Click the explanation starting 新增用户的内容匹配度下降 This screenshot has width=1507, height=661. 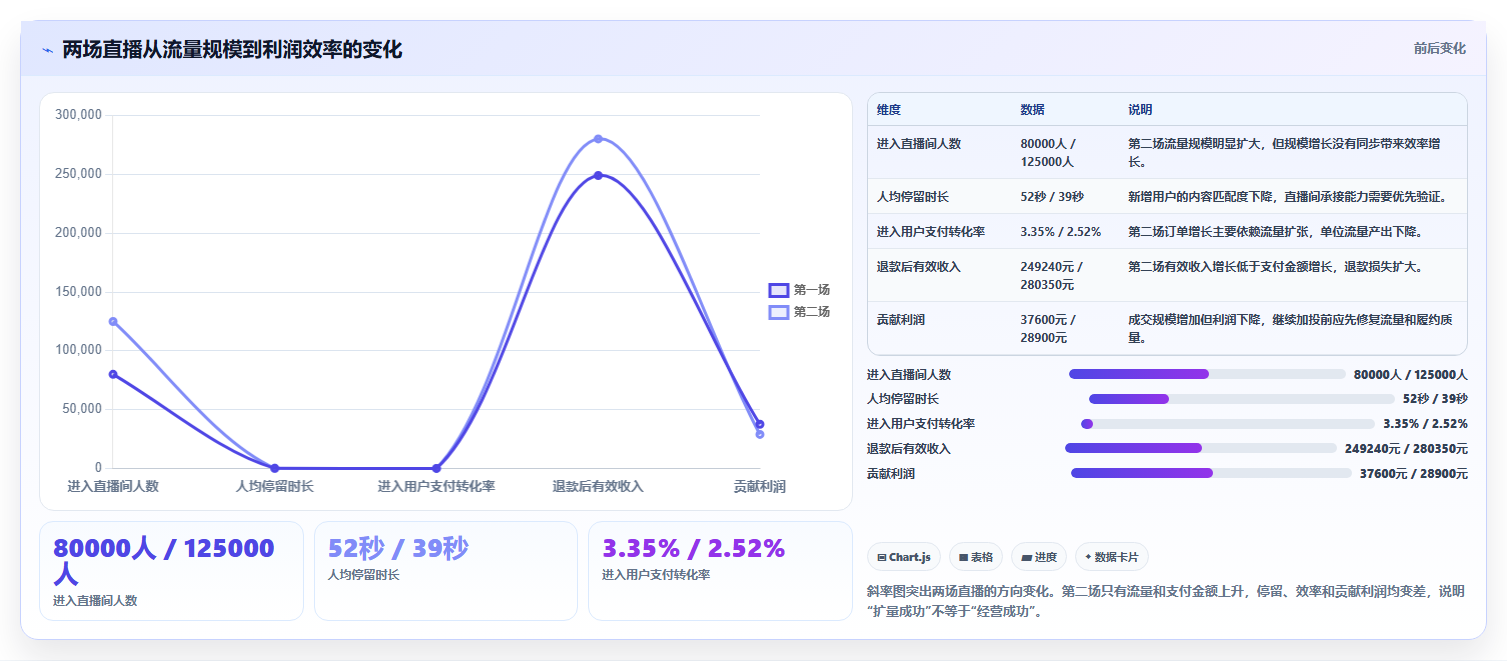(x=1287, y=196)
